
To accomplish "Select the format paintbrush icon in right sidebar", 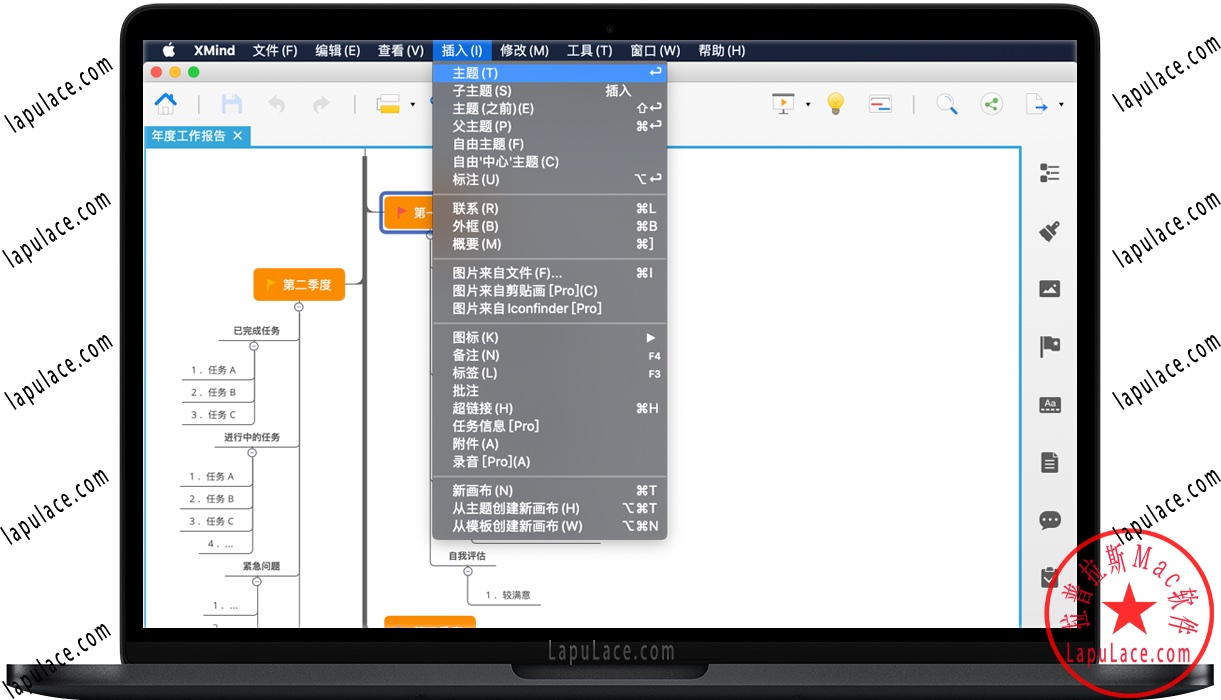I will click(1049, 230).
